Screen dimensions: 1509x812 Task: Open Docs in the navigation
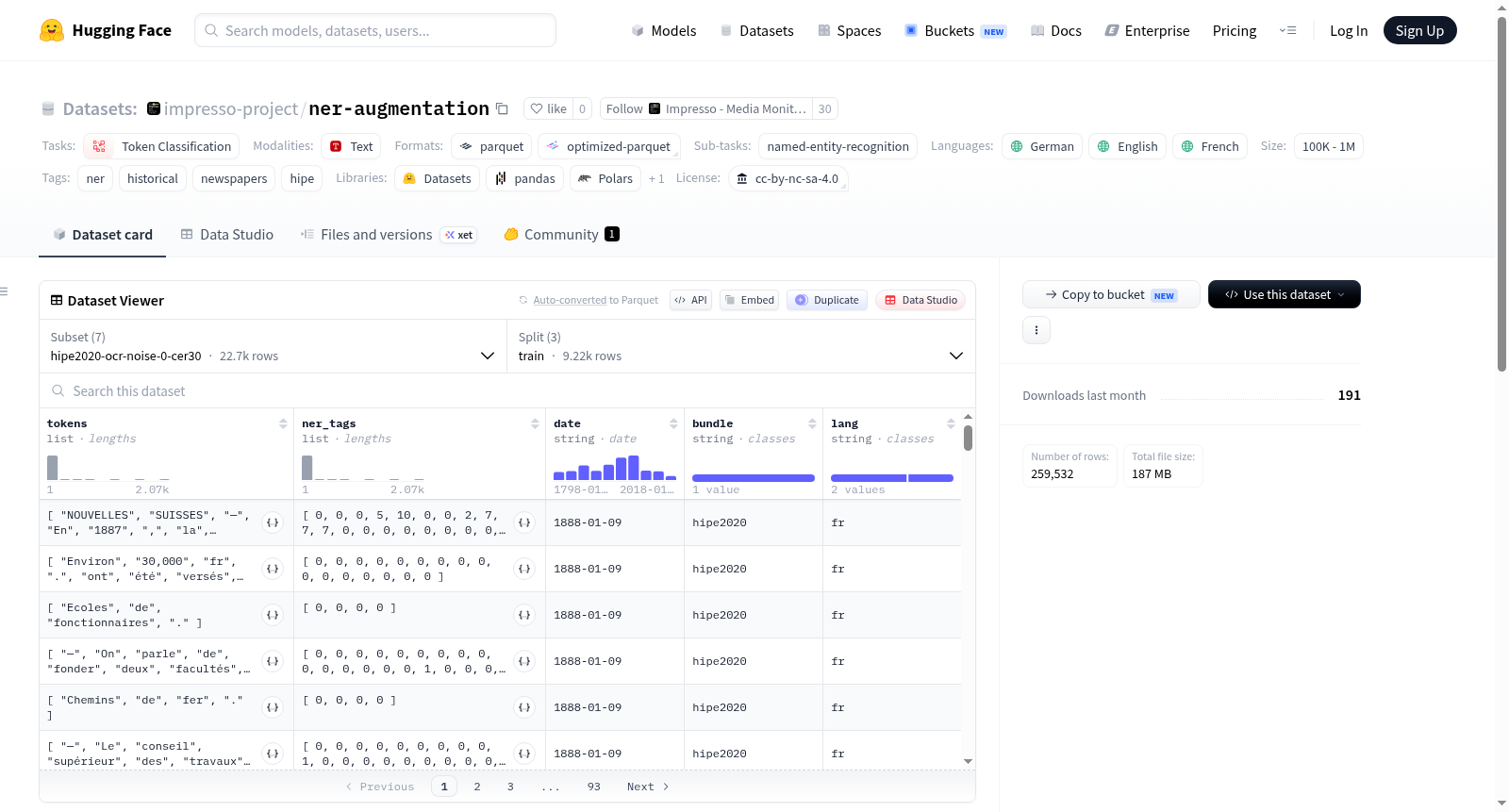pos(1055,31)
